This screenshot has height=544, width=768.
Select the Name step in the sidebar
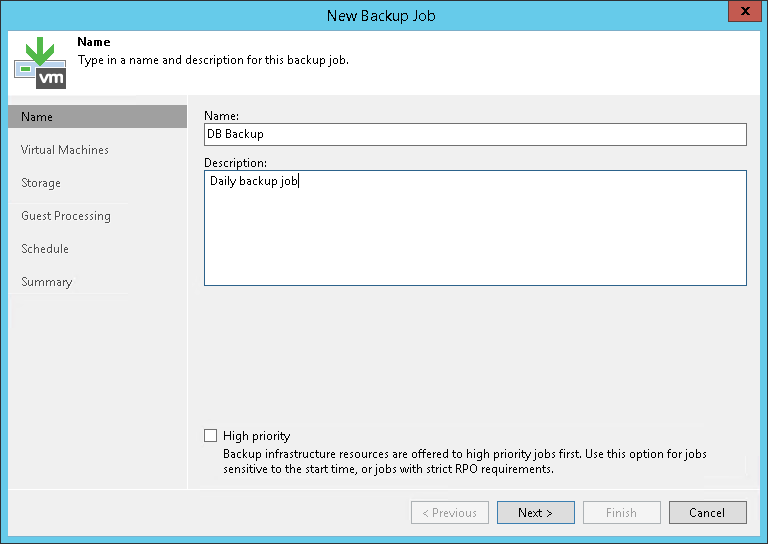[x=37, y=117]
